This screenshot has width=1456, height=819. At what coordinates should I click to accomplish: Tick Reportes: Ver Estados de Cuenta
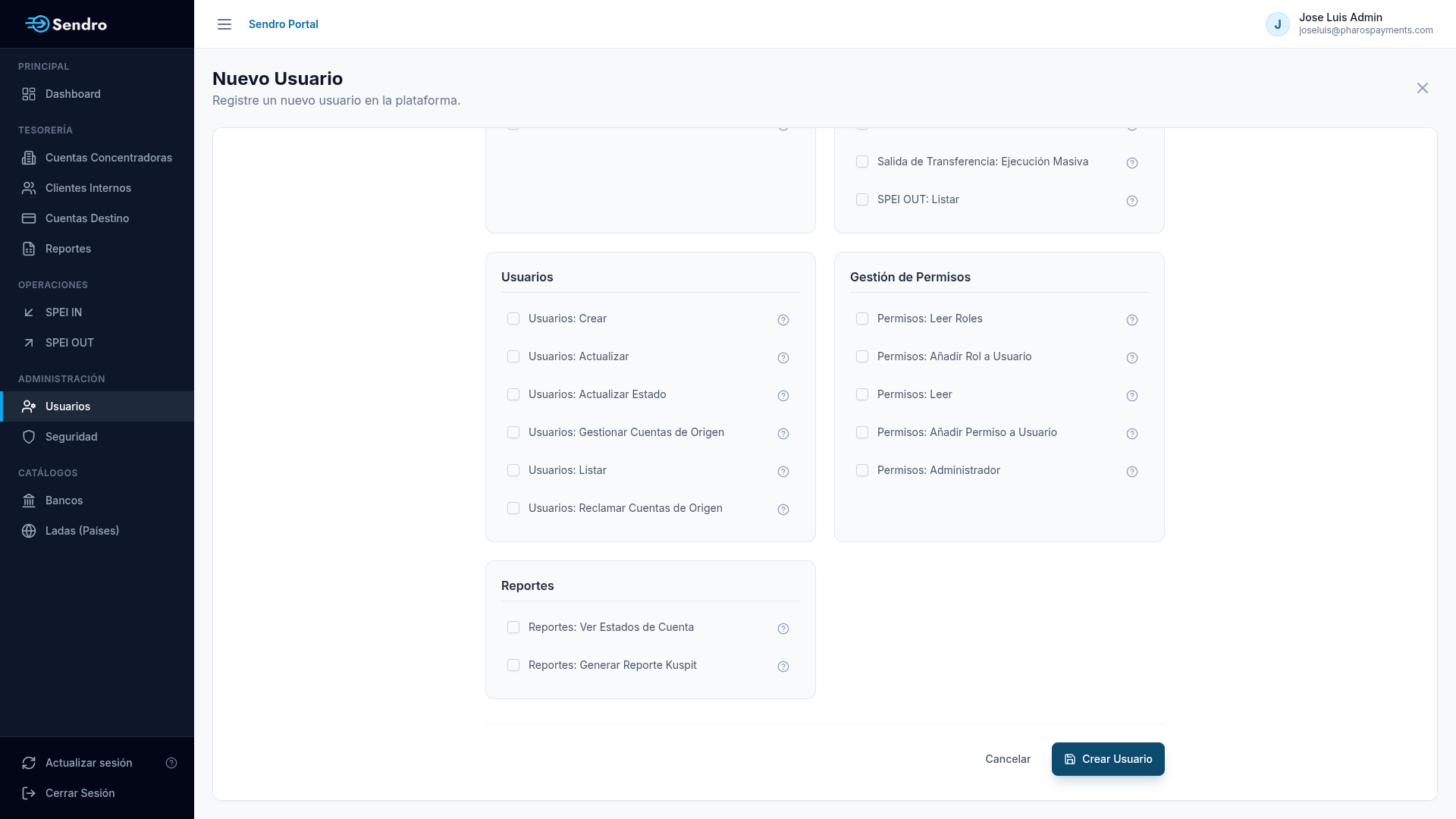pos(513,627)
